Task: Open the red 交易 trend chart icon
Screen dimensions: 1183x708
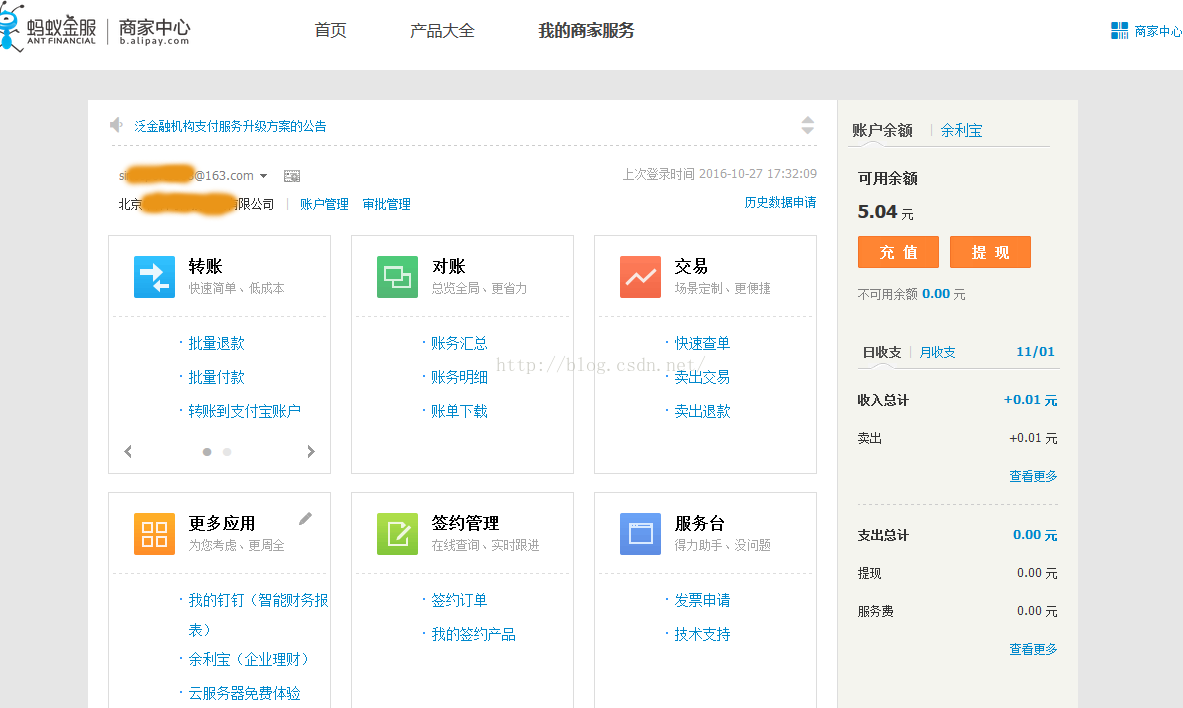Action: [x=640, y=277]
